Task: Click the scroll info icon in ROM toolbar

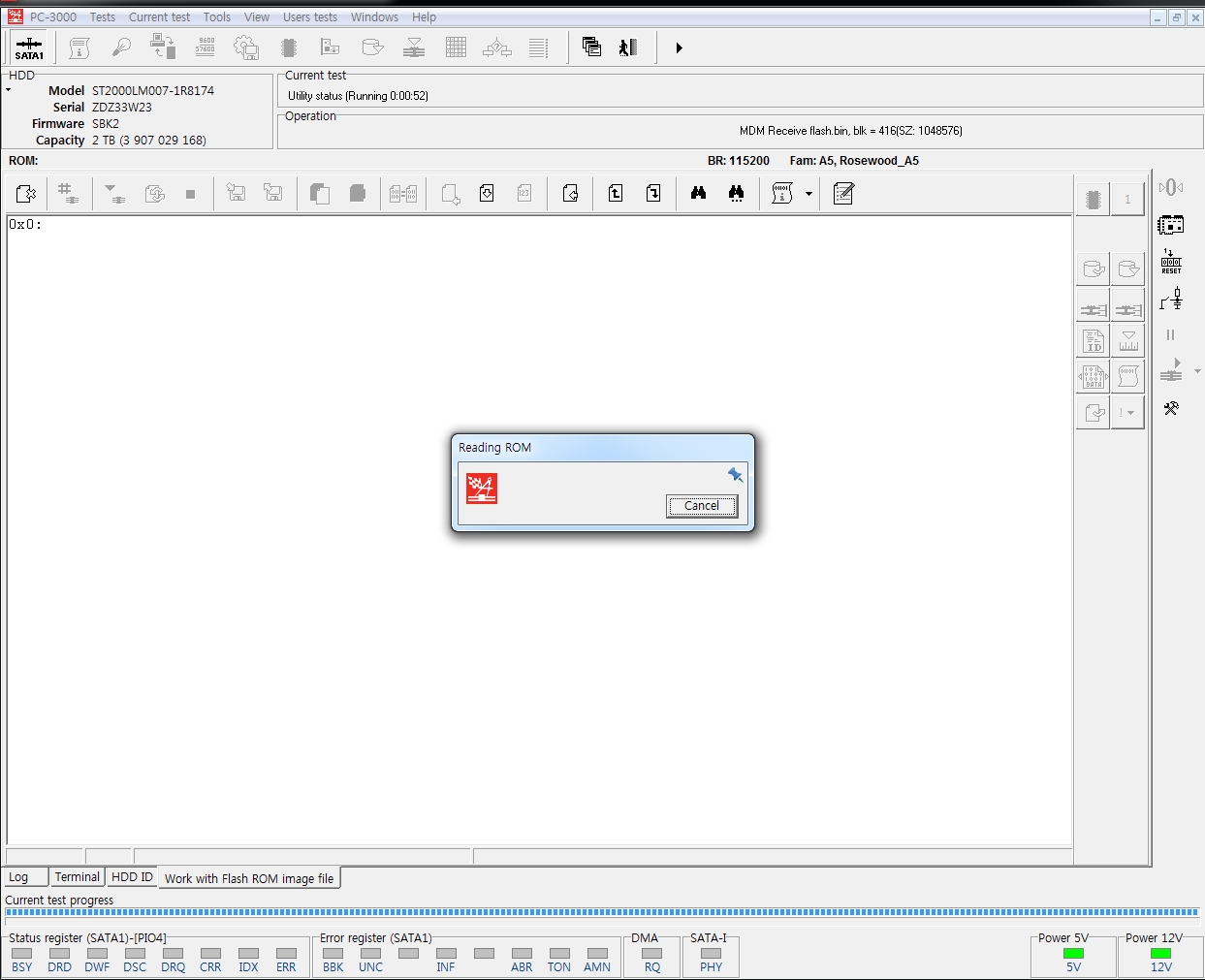Action: 782,194
